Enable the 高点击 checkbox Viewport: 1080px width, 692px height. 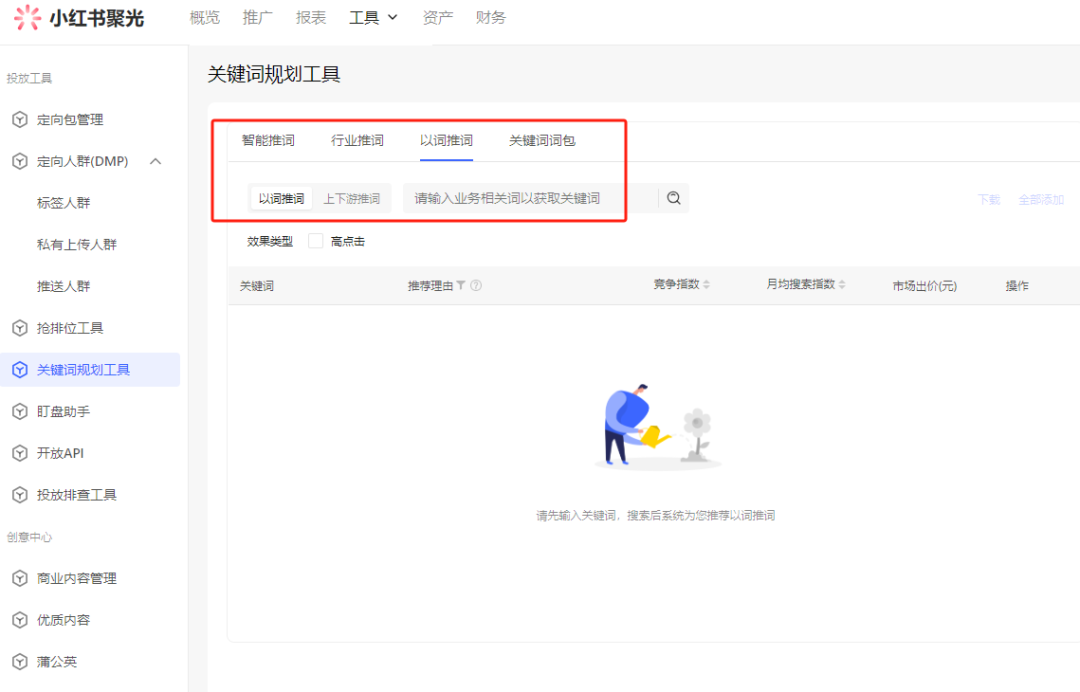tap(315, 240)
